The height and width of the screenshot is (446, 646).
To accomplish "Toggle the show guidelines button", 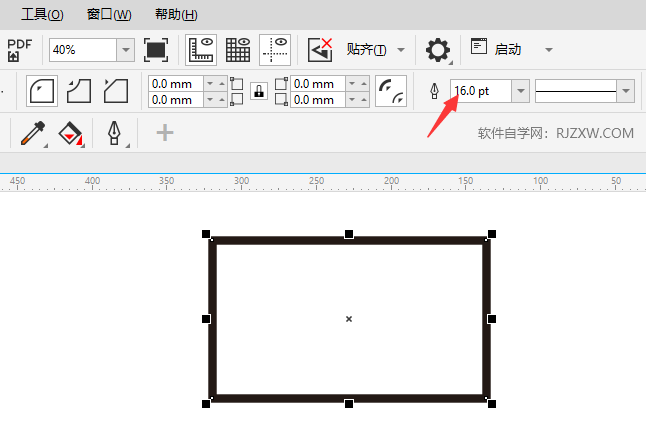I will click(275, 50).
